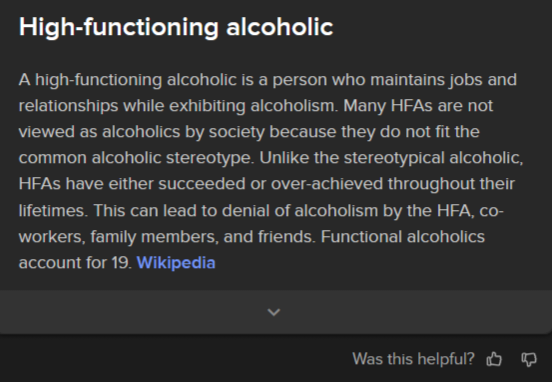Click the text 'account for 19.'
The height and width of the screenshot is (382, 552).
point(75,263)
